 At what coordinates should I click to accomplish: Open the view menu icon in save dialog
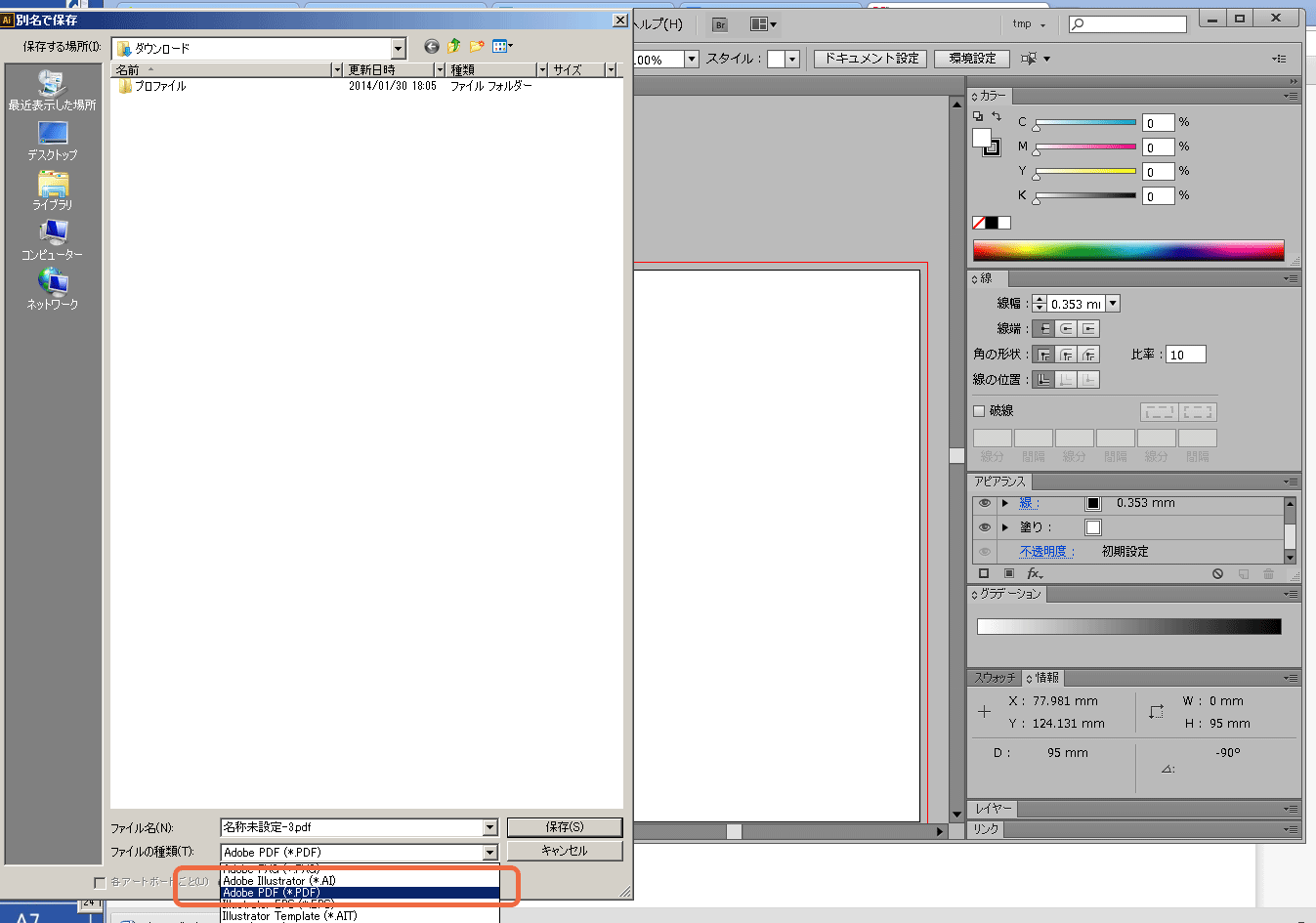click(502, 46)
